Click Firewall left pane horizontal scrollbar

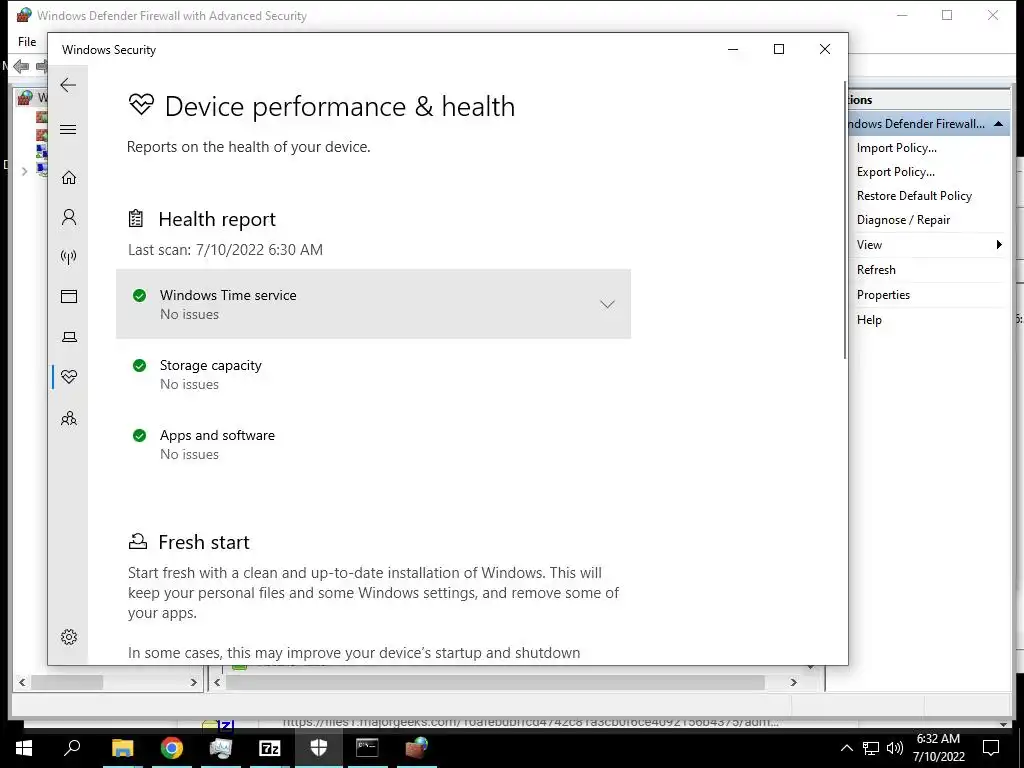coord(67,682)
